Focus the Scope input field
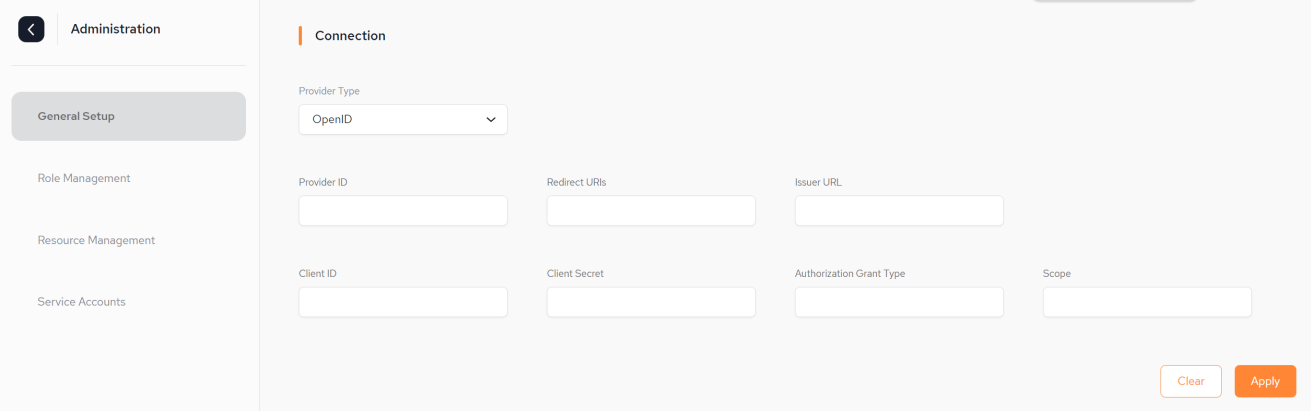 pos(1147,302)
